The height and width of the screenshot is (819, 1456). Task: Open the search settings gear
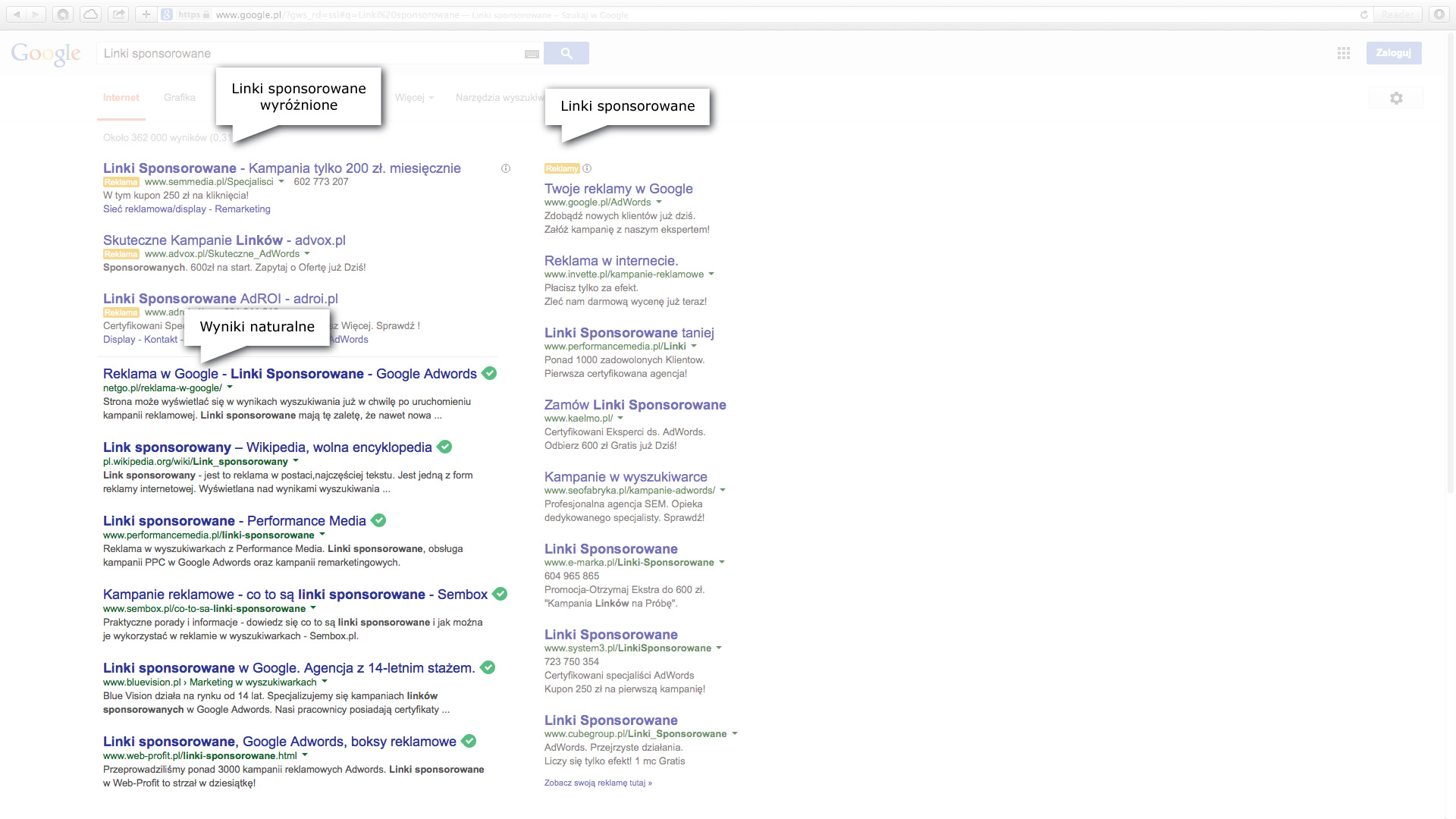pyautogui.click(x=1396, y=98)
